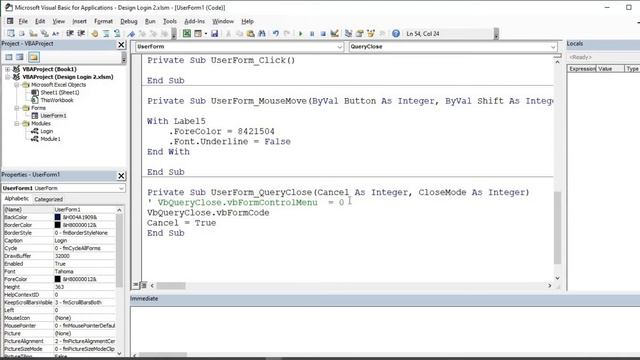This screenshot has width=640, height=360.
Task: Open VBA Help question mark icon
Action: [396, 33]
